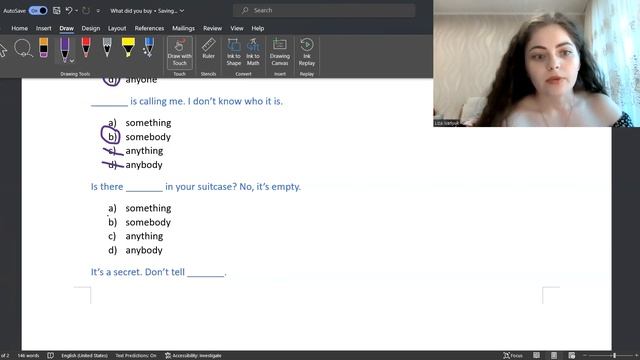Select the arrow cursor tool
This screenshot has height=360, width=640.
point(3,51)
